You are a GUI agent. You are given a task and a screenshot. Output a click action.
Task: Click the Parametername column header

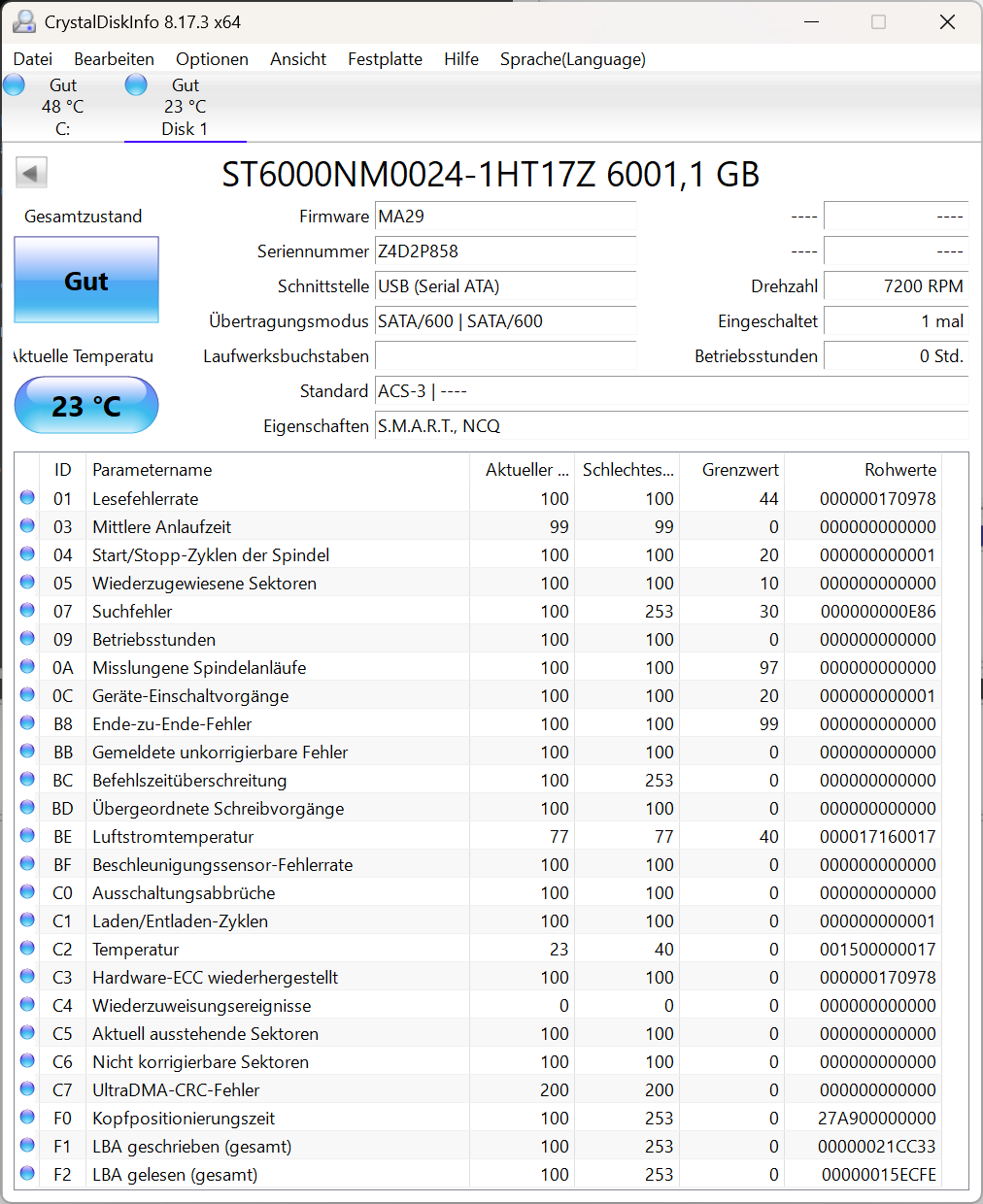coord(278,470)
